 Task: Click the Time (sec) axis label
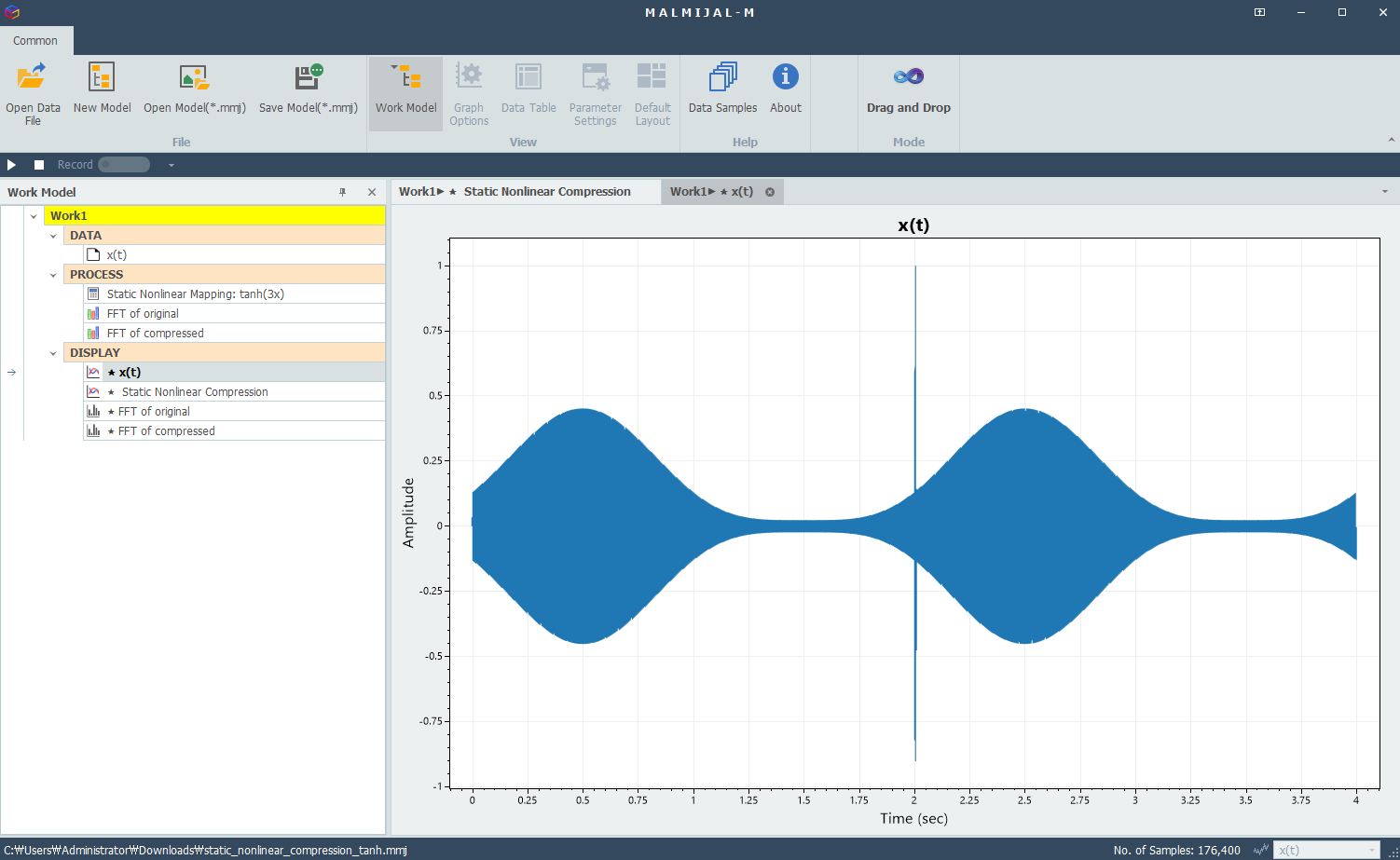click(913, 818)
